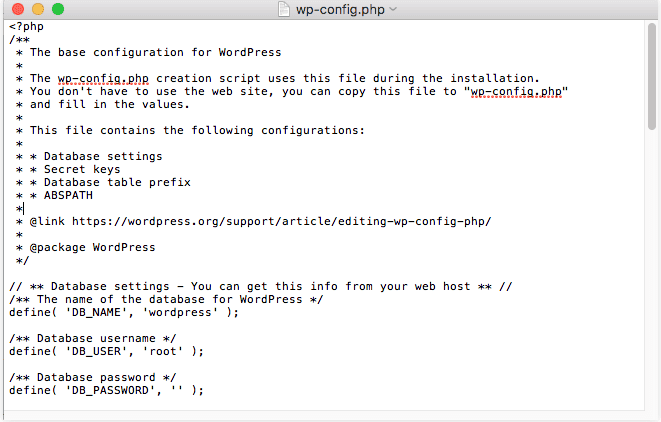Click the vertical scrollbar thumb
Viewport: 661px width, 422px height.
[653, 75]
